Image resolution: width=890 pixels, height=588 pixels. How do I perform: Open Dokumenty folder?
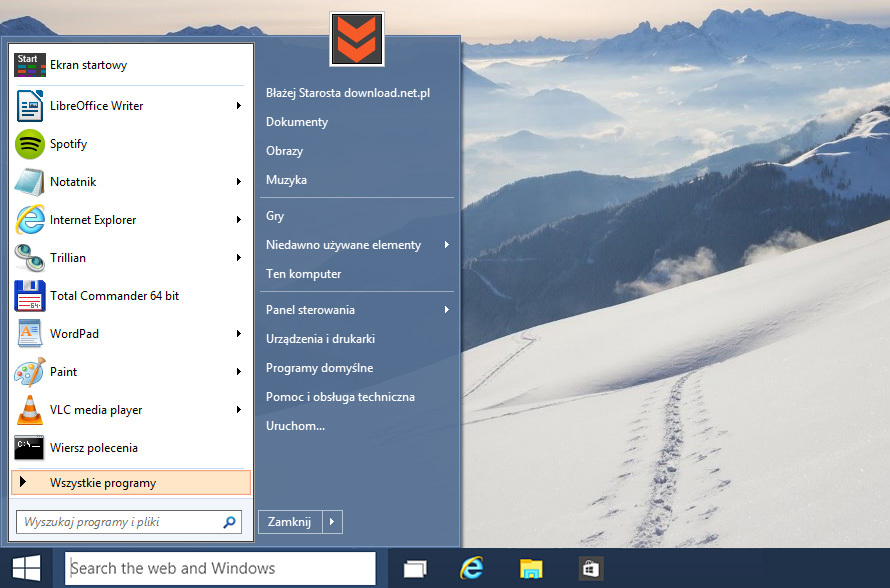(297, 121)
